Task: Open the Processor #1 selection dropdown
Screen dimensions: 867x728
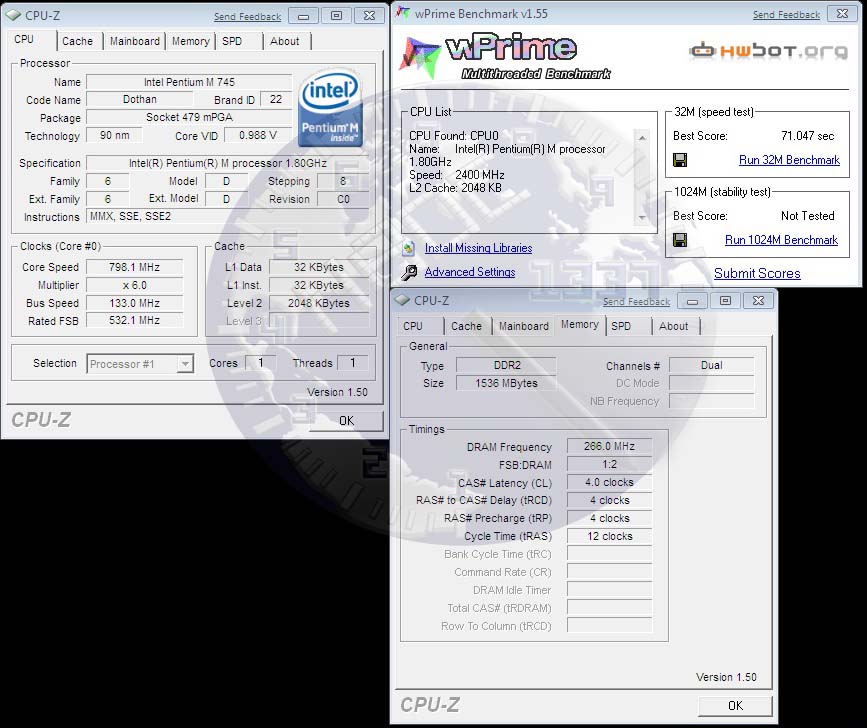Action: 185,364
